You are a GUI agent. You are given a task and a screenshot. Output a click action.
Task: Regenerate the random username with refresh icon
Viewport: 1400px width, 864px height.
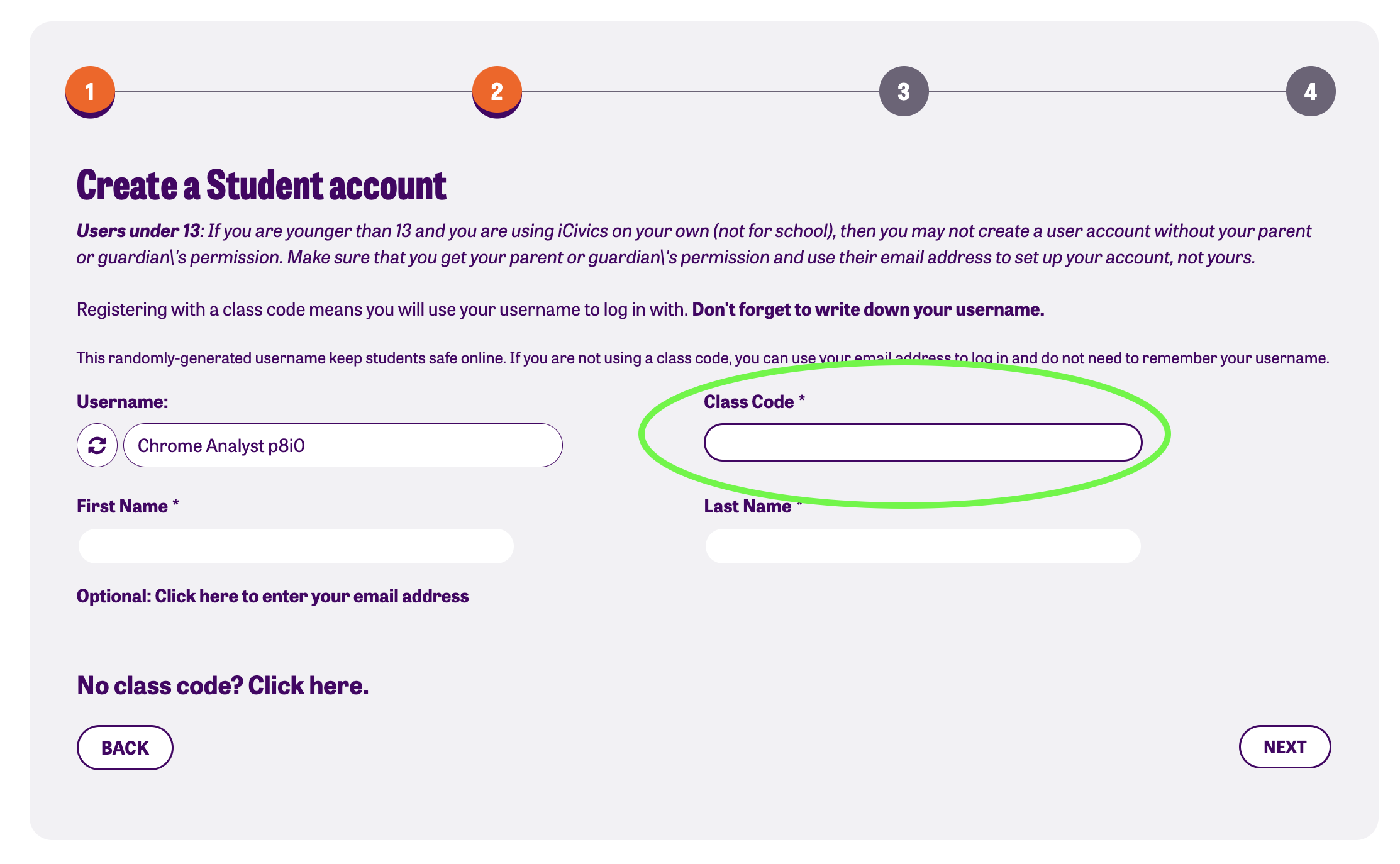click(x=97, y=445)
